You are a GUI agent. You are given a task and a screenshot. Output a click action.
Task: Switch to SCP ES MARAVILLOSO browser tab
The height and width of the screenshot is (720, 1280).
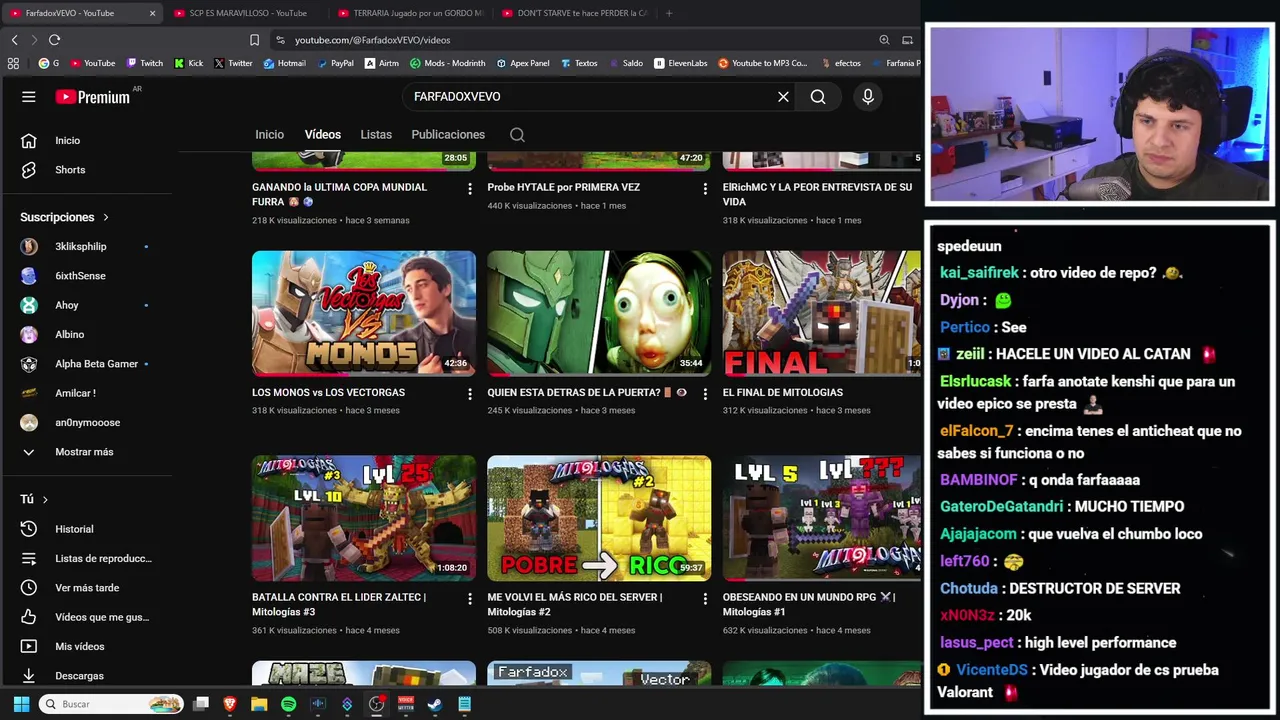point(245,13)
